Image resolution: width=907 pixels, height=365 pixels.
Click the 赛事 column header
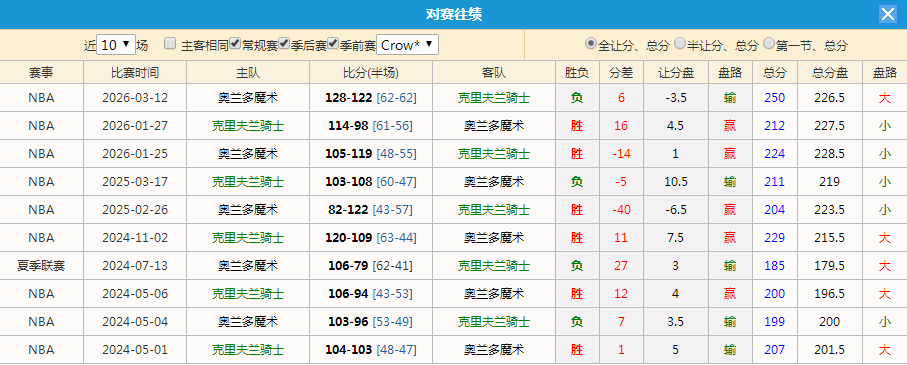coord(42,72)
